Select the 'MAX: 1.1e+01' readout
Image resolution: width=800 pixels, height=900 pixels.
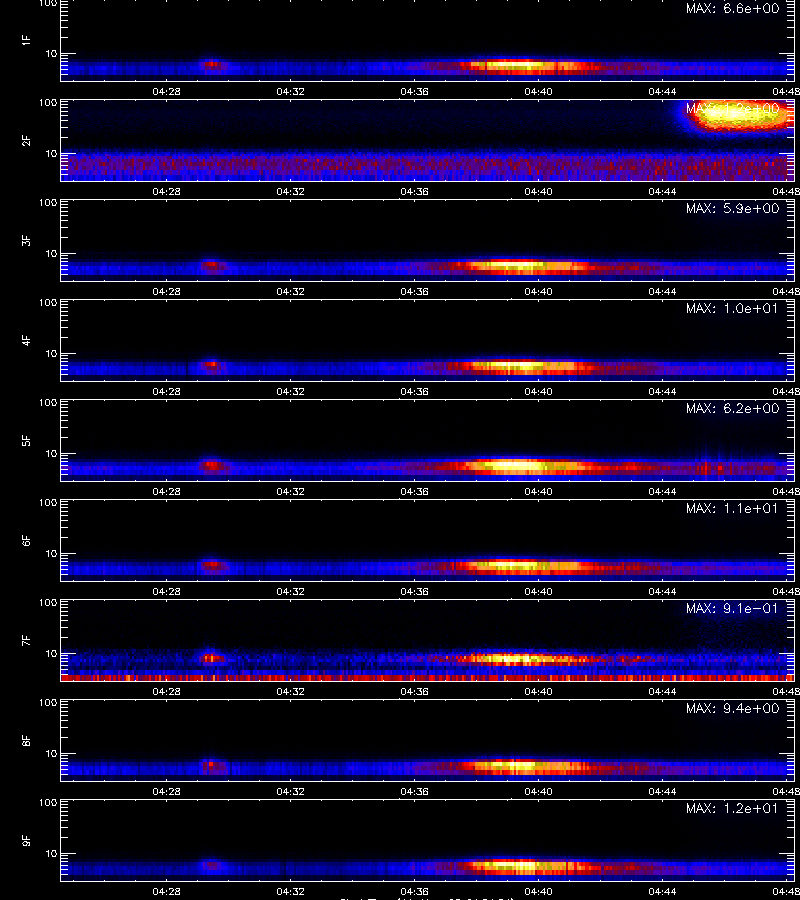point(732,508)
